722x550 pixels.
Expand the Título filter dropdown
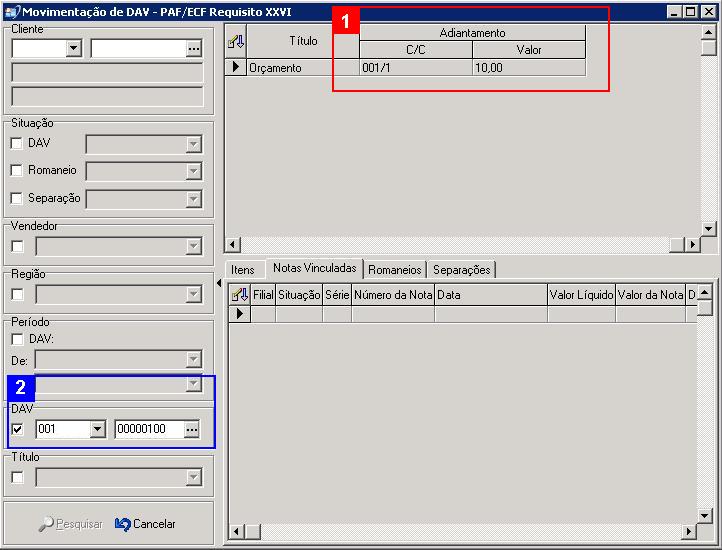(x=194, y=477)
